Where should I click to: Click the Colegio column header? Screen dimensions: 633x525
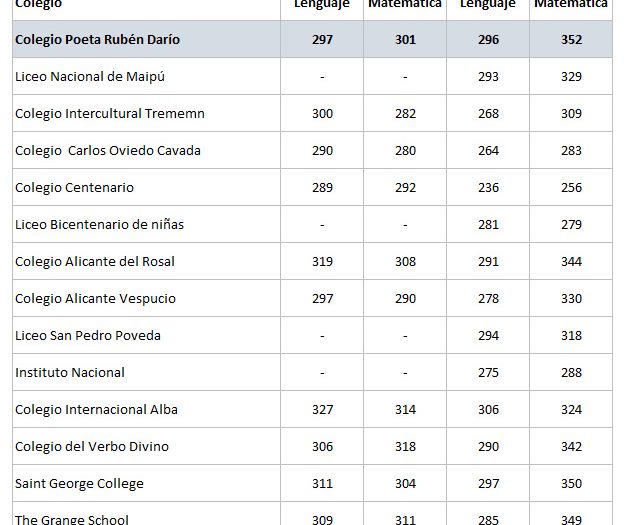[38, 5]
